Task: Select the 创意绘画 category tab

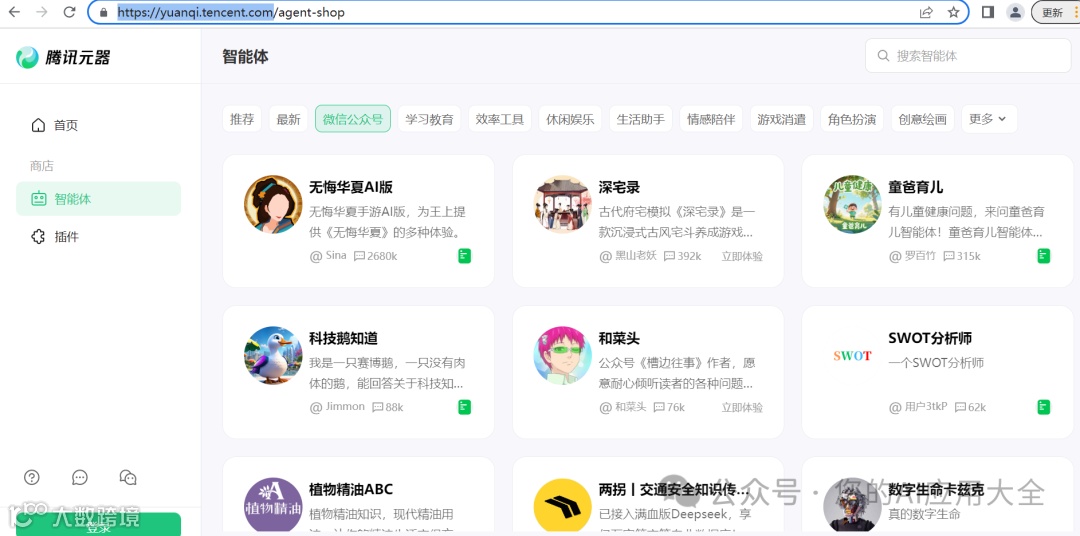Action: [x=922, y=119]
